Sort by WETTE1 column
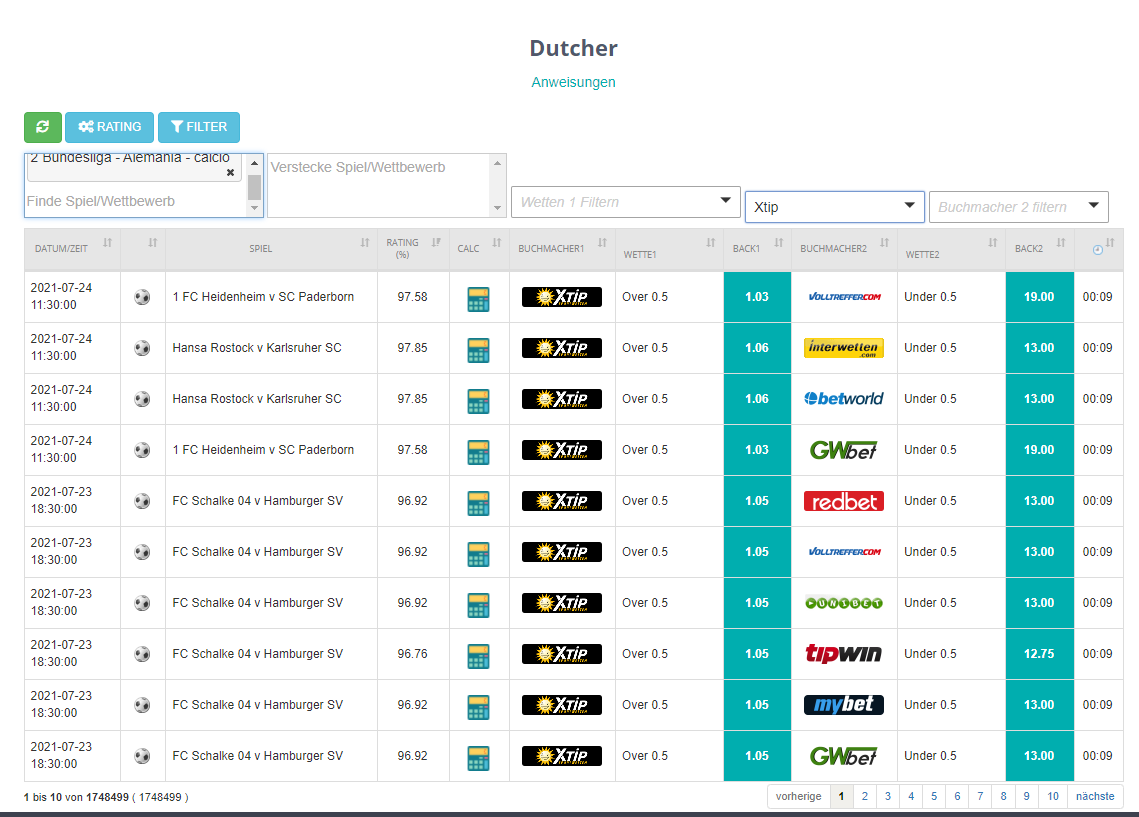This screenshot has width=1139, height=817. (x=710, y=243)
